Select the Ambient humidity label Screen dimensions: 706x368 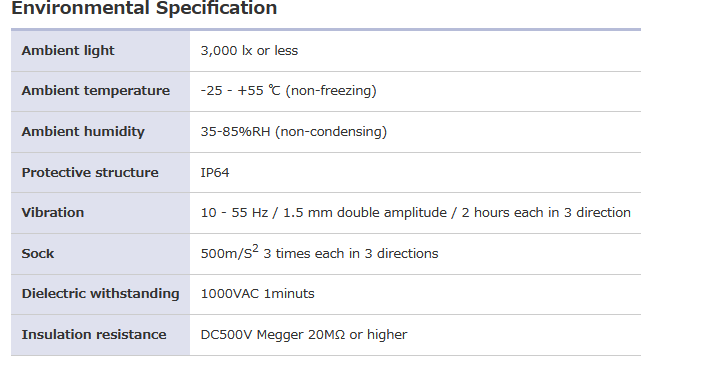(x=83, y=132)
